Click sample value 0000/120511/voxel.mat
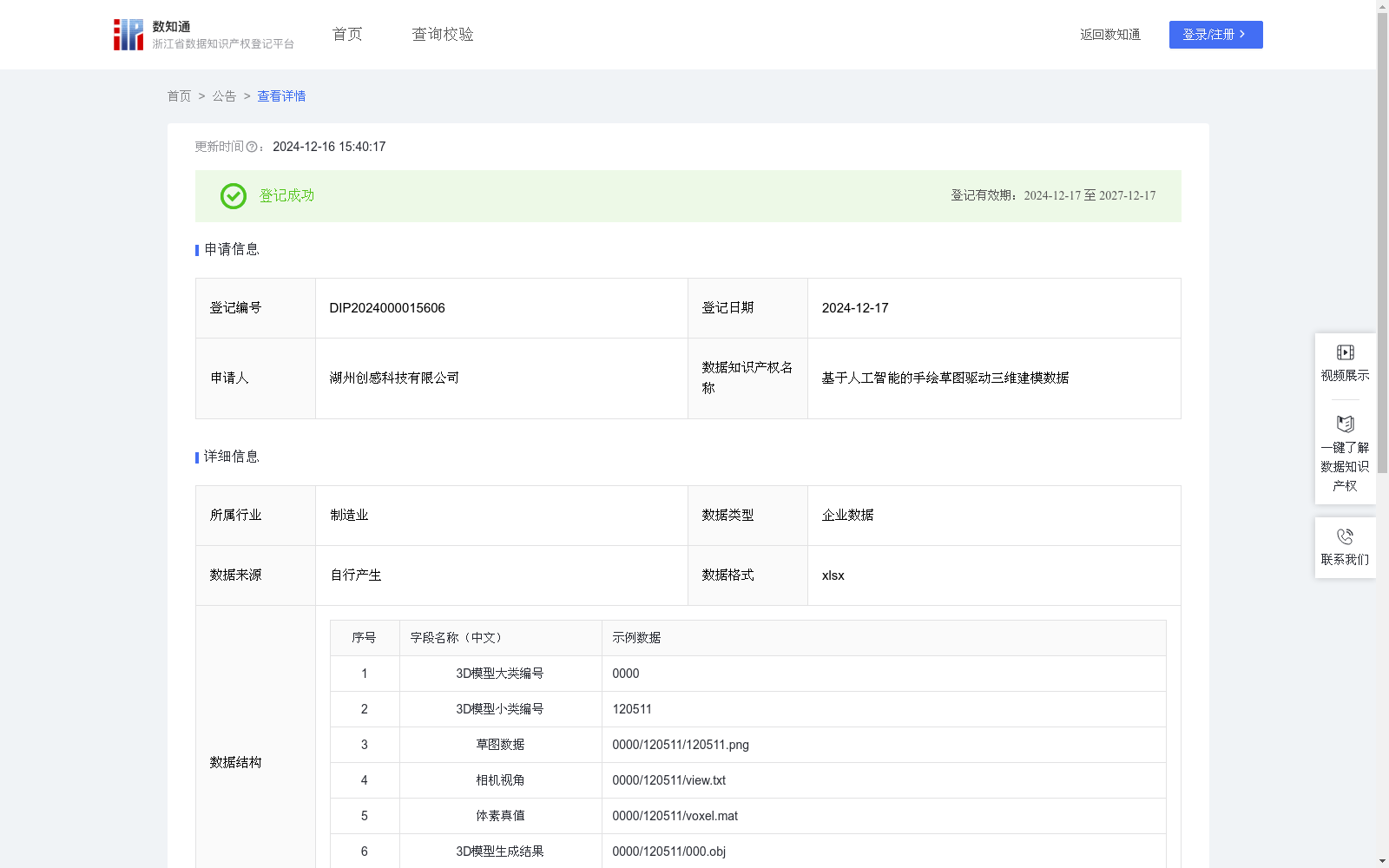Image resolution: width=1389 pixels, height=868 pixels. [x=675, y=816]
